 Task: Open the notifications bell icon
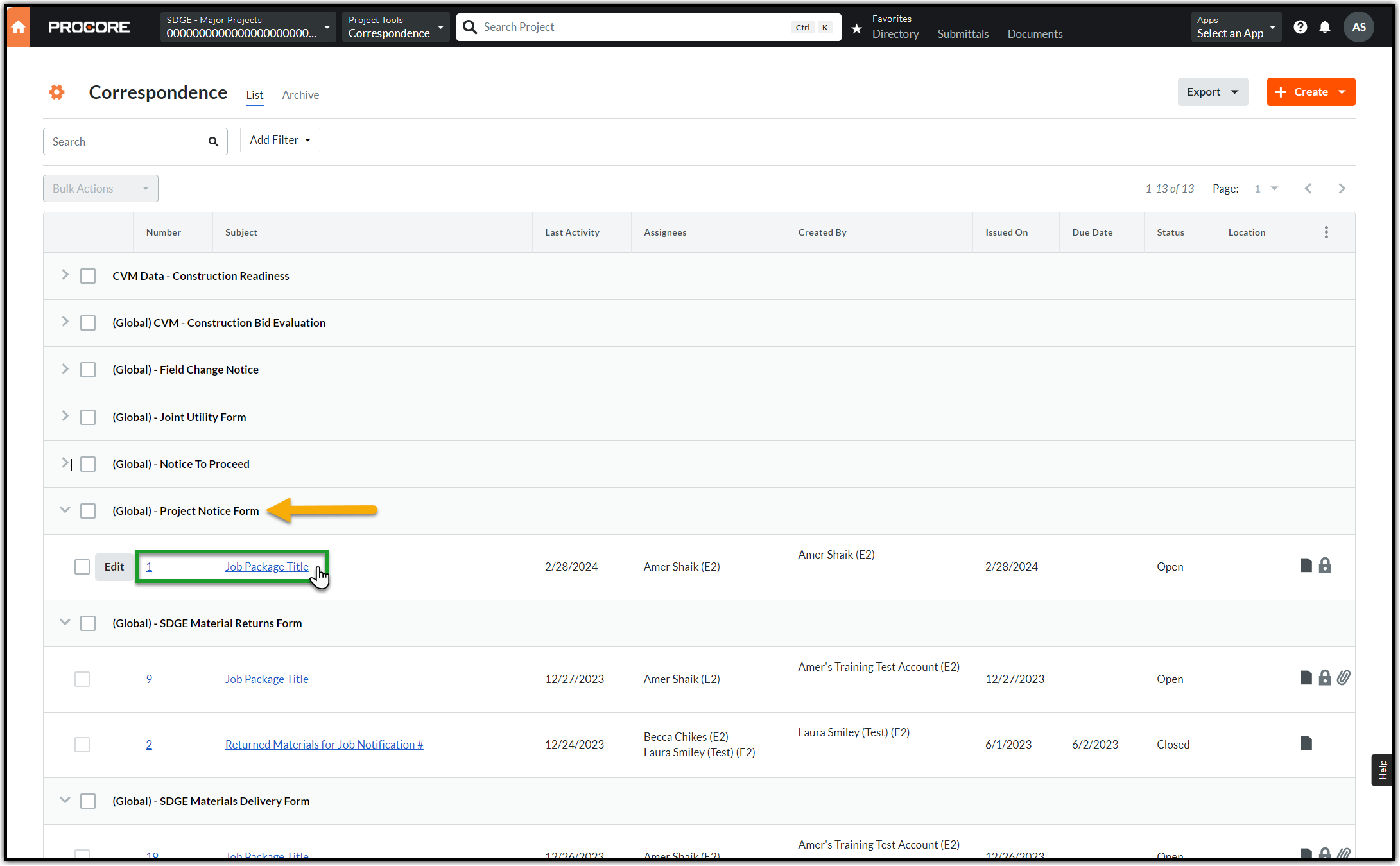point(1325,27)
